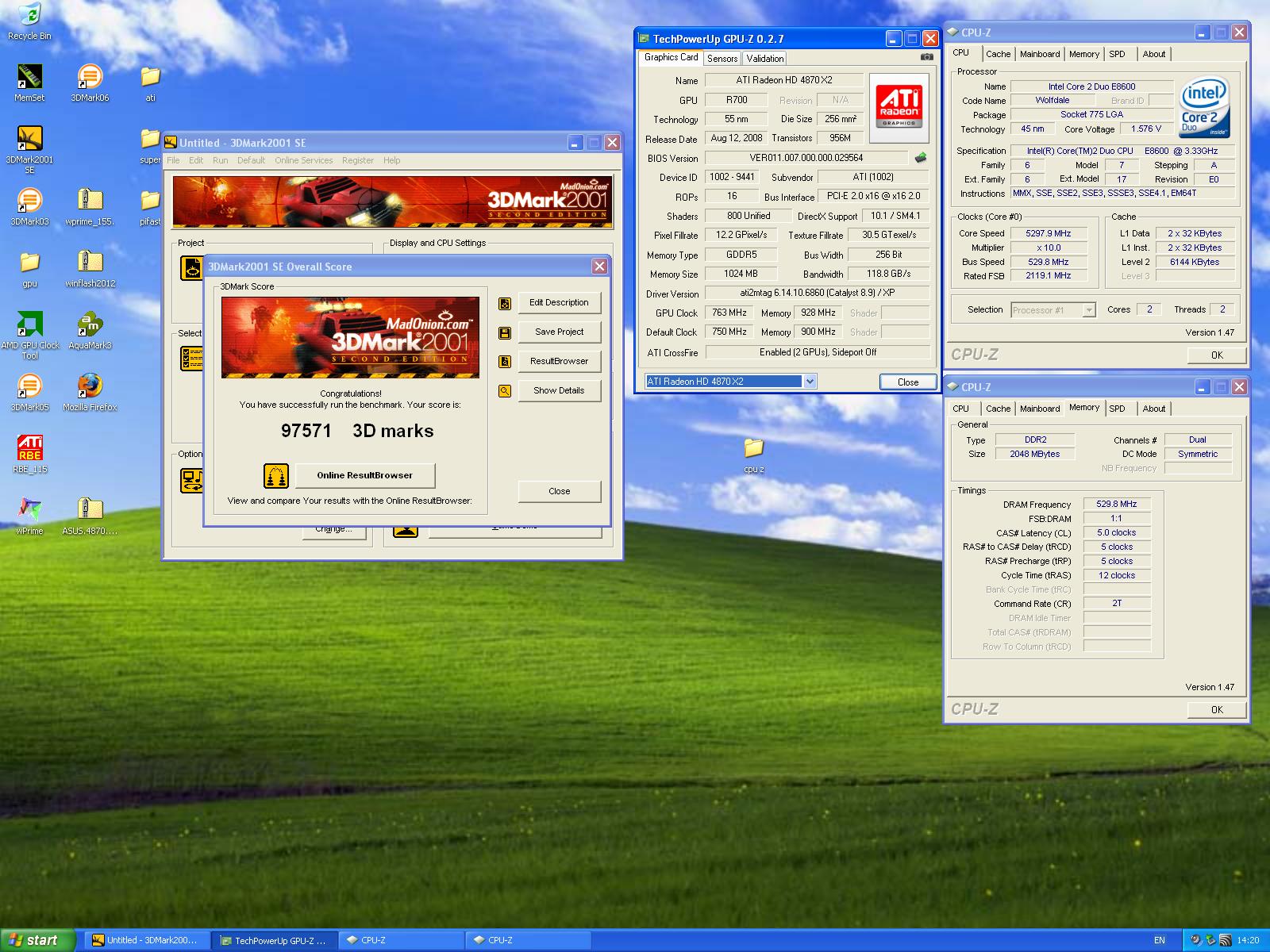Click the GPU Name field in GPU-Z
The image size is (1270, 952).
pyautogui.click(x=783, y=80)
